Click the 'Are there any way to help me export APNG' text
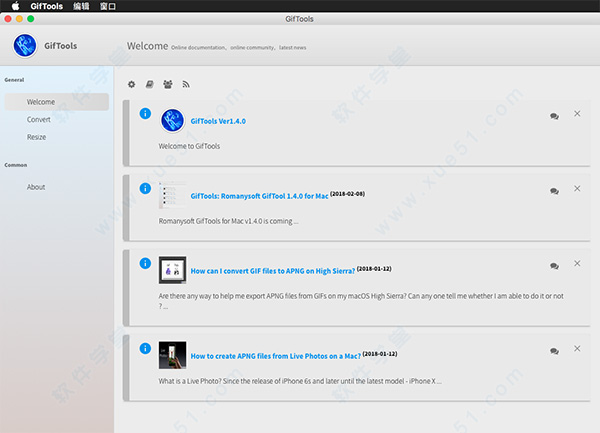This screenshot has width=600, height=433. click(361, 301)
